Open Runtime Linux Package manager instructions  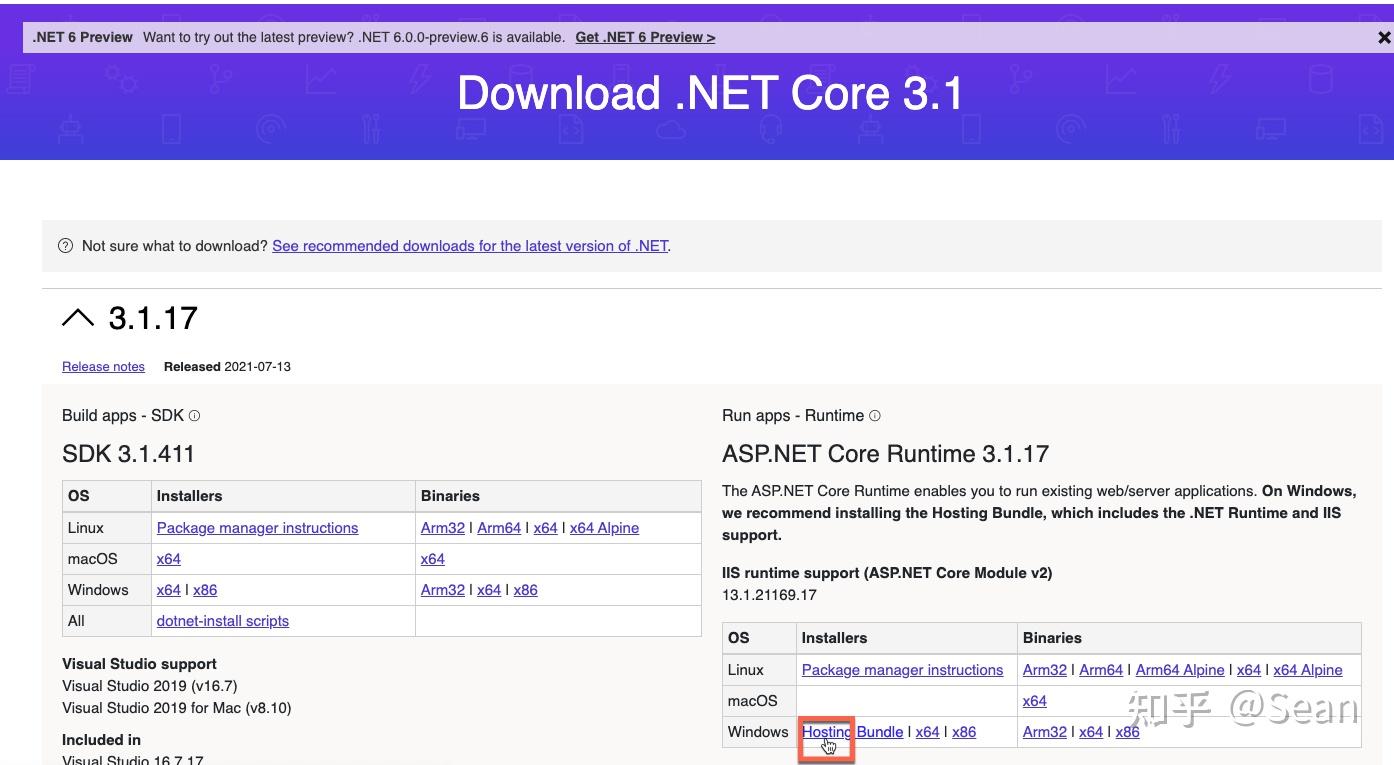pyautogui.click(x=902, y=670)
